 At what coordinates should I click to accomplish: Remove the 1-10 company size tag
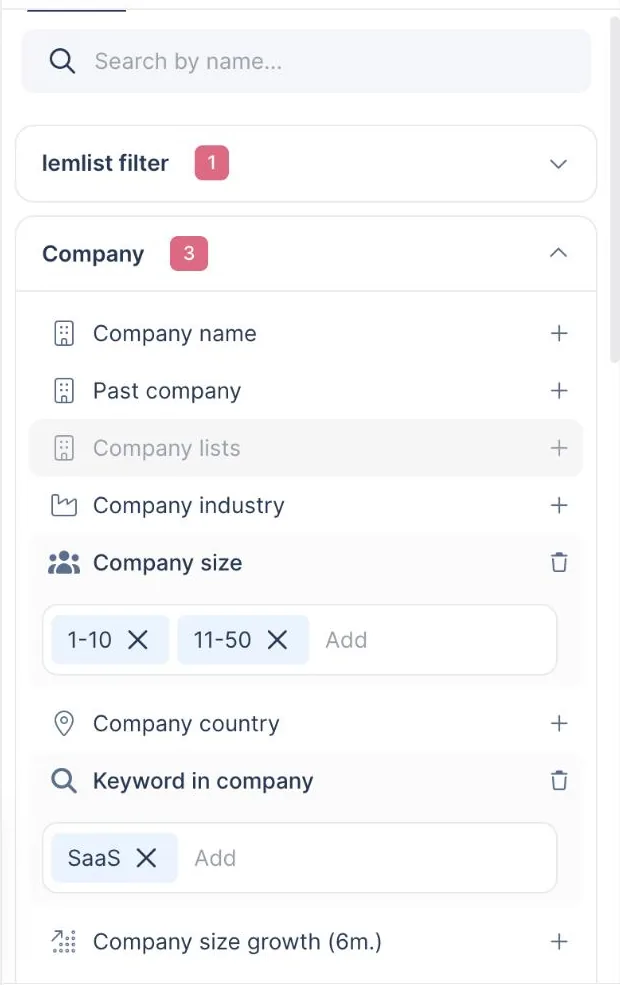point(138,640)
